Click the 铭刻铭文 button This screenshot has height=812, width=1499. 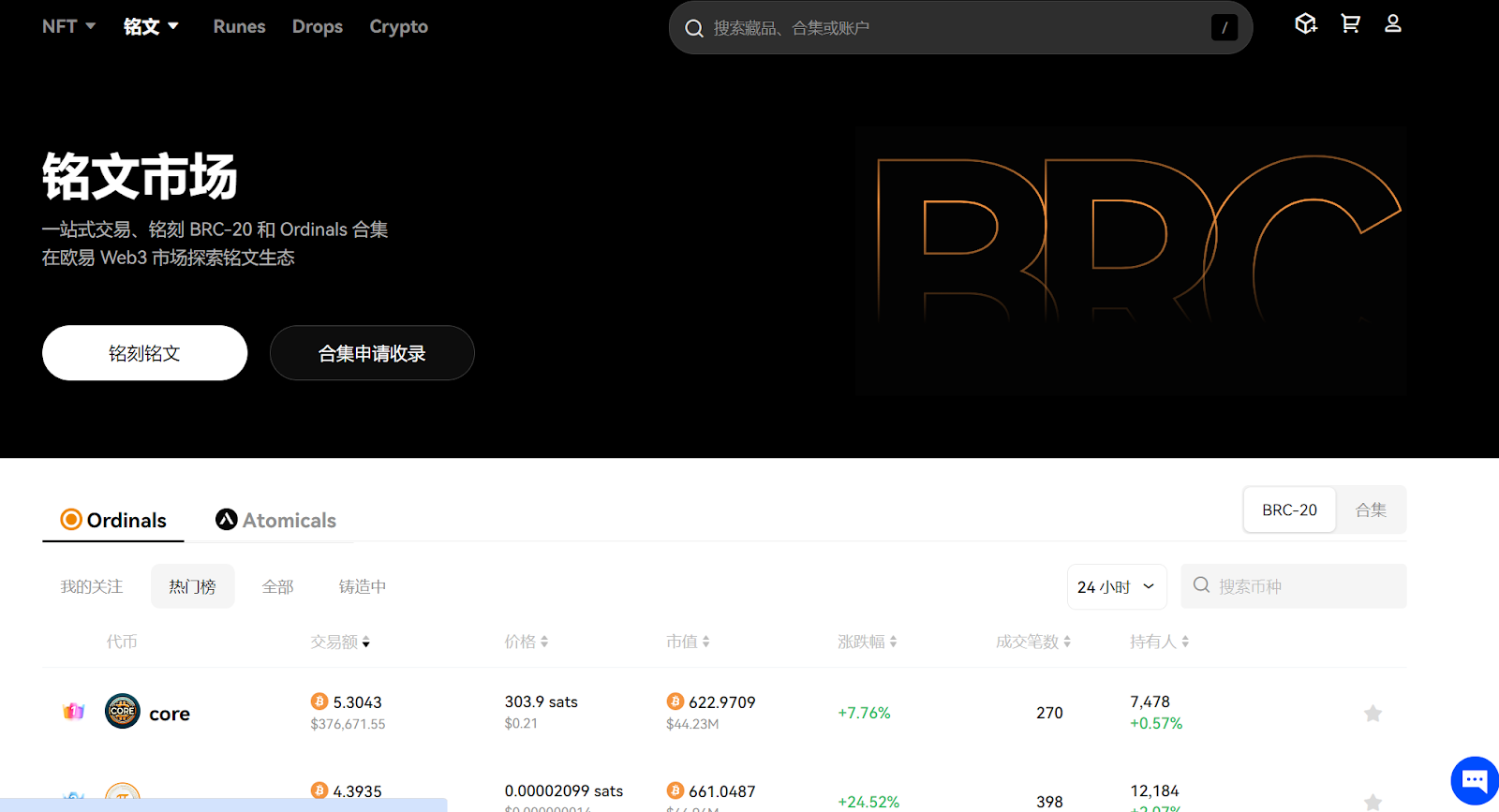click(x=145, y=353)
